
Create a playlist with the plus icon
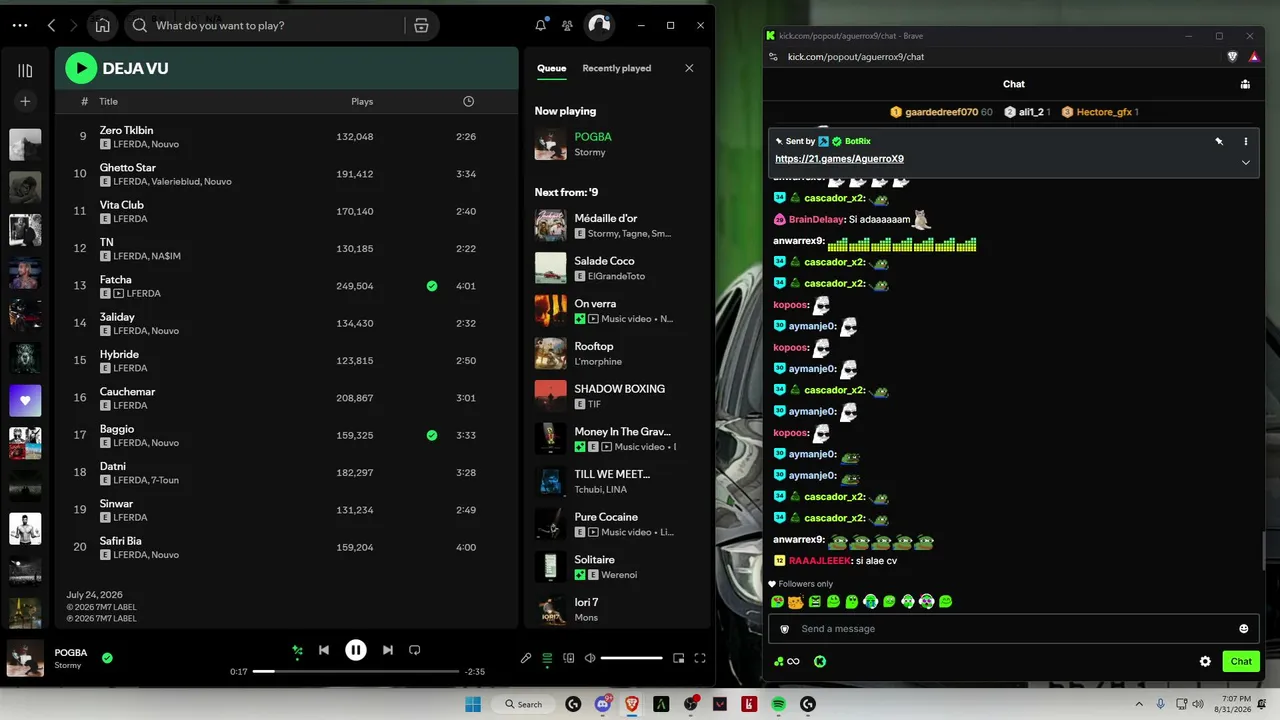(25, 101)
